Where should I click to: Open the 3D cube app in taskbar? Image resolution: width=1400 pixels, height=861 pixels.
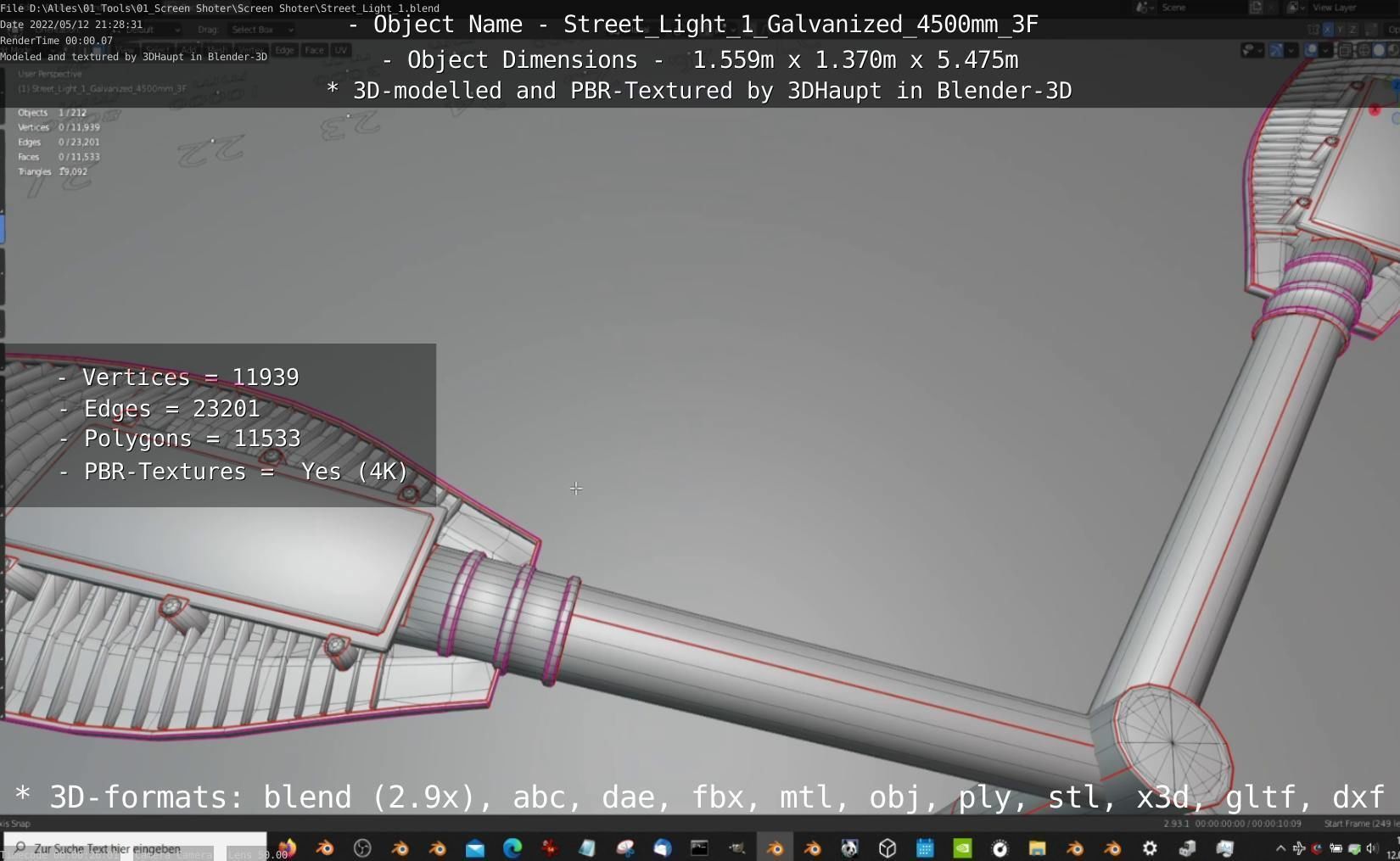tap(888, 847)
